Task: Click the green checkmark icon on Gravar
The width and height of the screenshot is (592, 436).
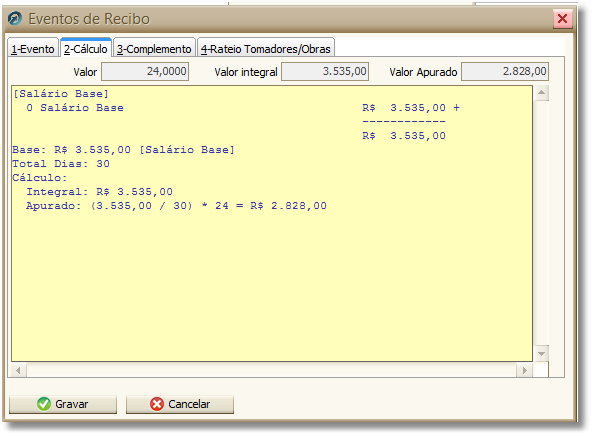Action: pos(44,404)
